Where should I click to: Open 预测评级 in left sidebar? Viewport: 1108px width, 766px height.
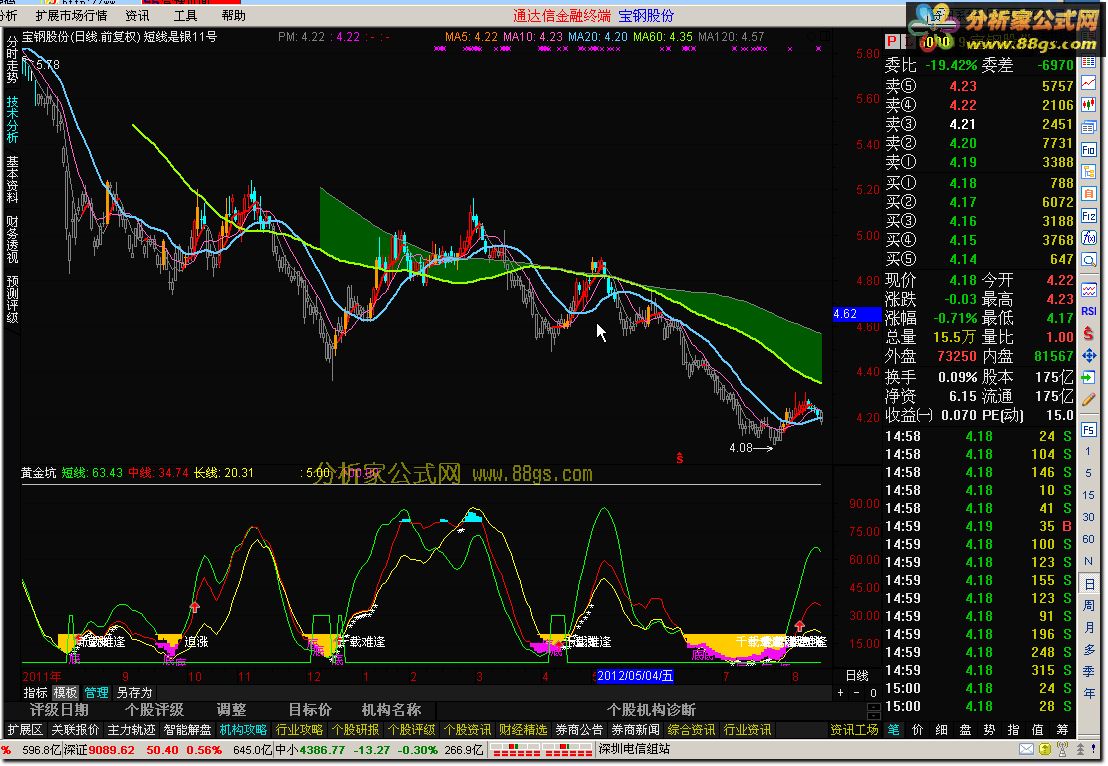[12, 299]
